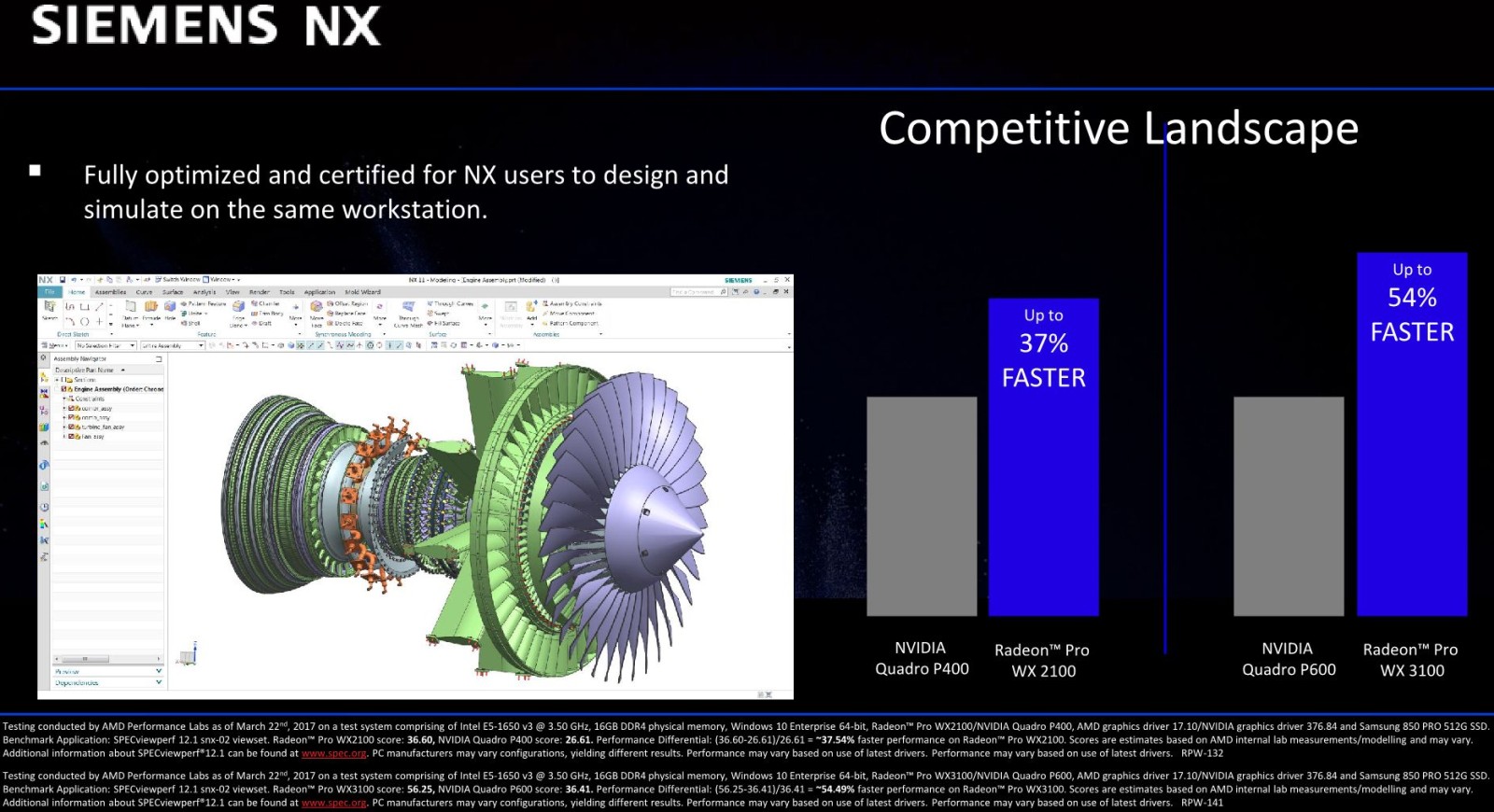Click the blue Radeon Pro WX 3100 bar
Screen dimensions: 1494x812
click(x=1412, y=434)
